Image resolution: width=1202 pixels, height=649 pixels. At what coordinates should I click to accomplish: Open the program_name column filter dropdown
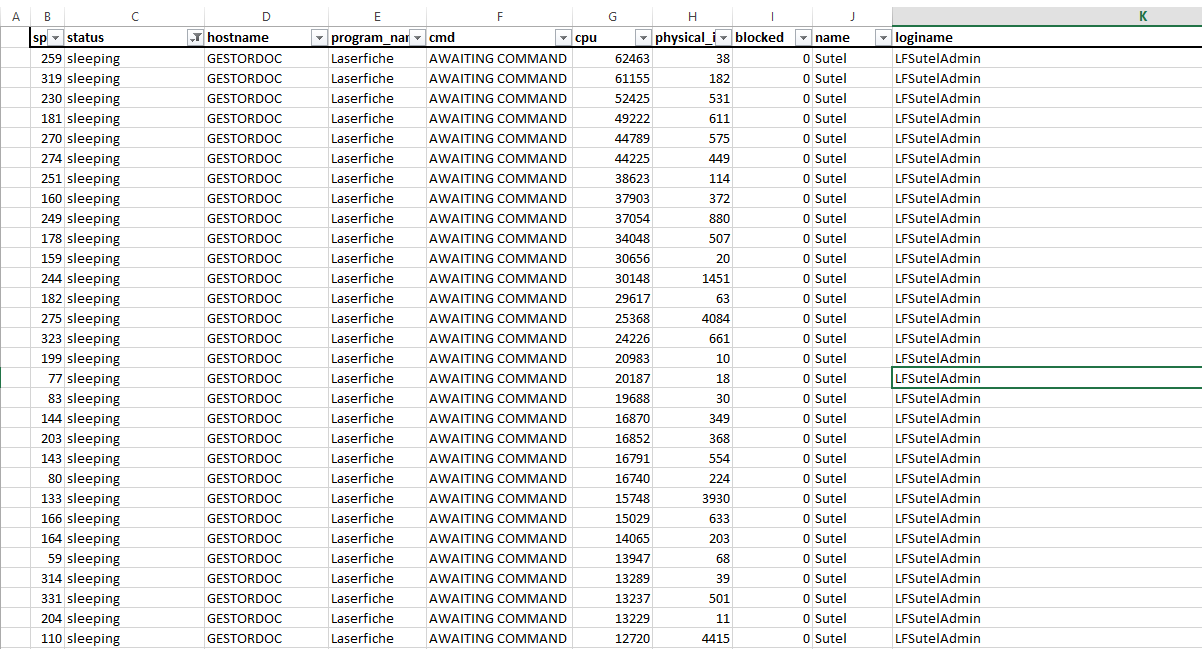[x=417, y=37]
